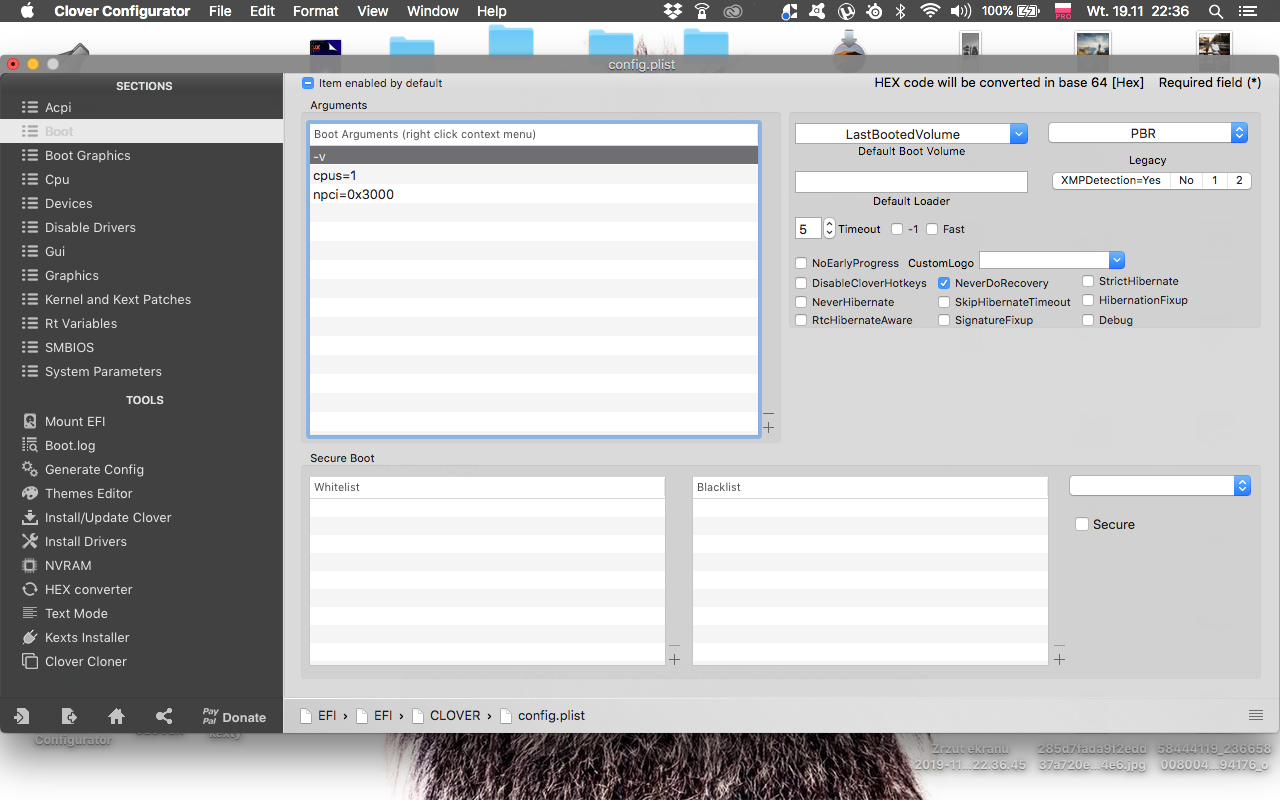The width and height of the screenshot is (1280, 800).
Task: Enable the RtcHibernateAware checkbox
Action: coord(801,320)
